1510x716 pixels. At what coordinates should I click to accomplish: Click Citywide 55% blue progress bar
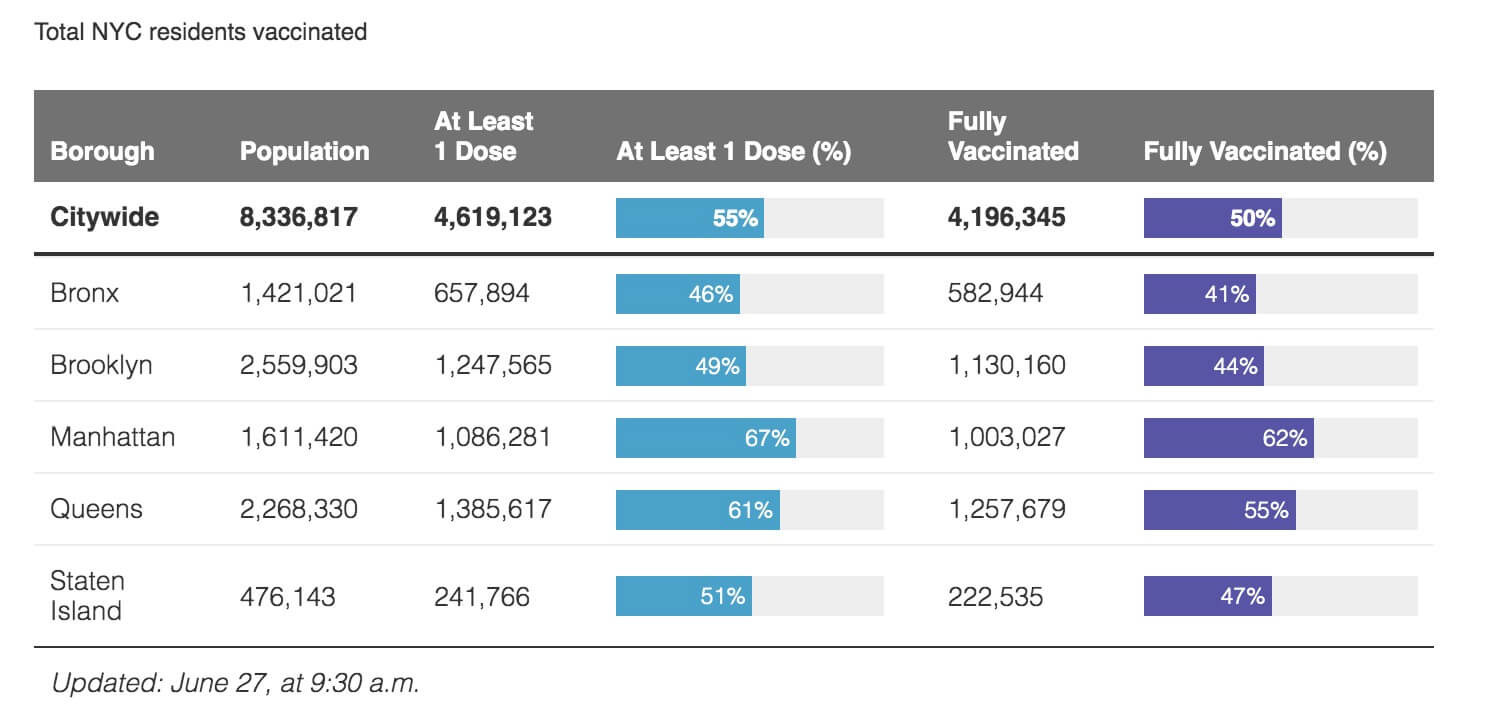(690, 218)
